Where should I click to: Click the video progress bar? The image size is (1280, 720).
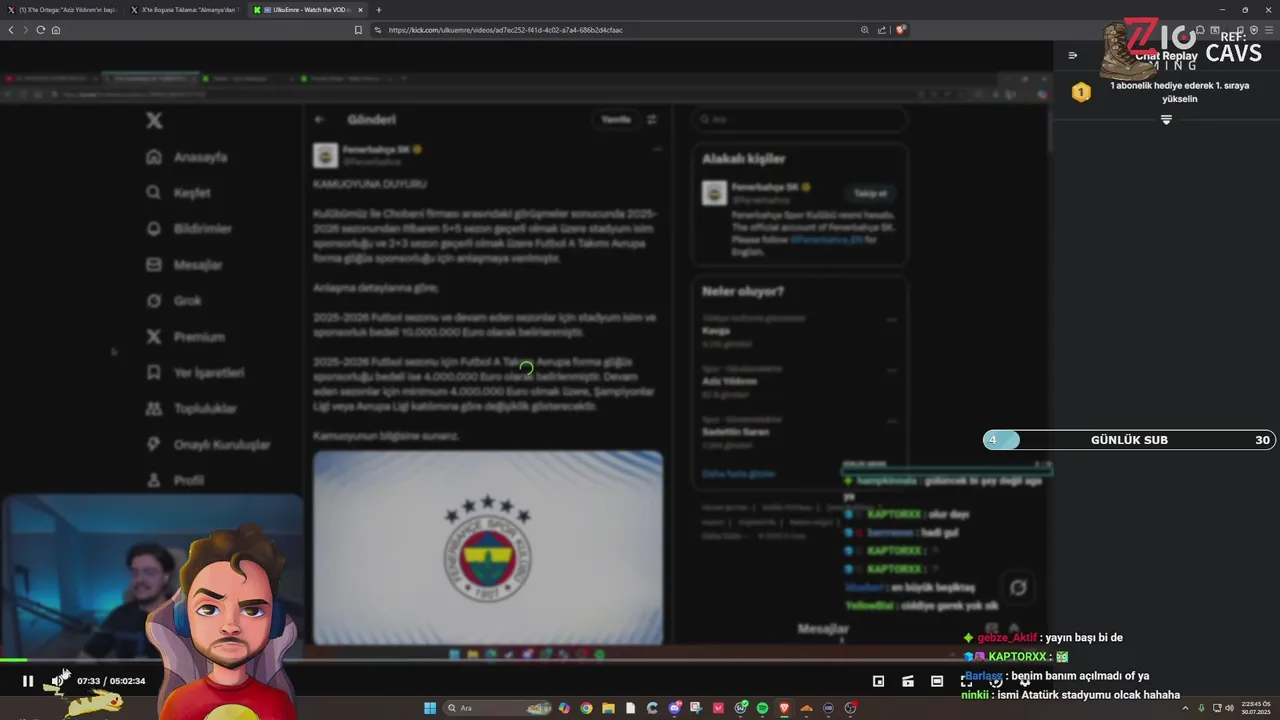525,660
